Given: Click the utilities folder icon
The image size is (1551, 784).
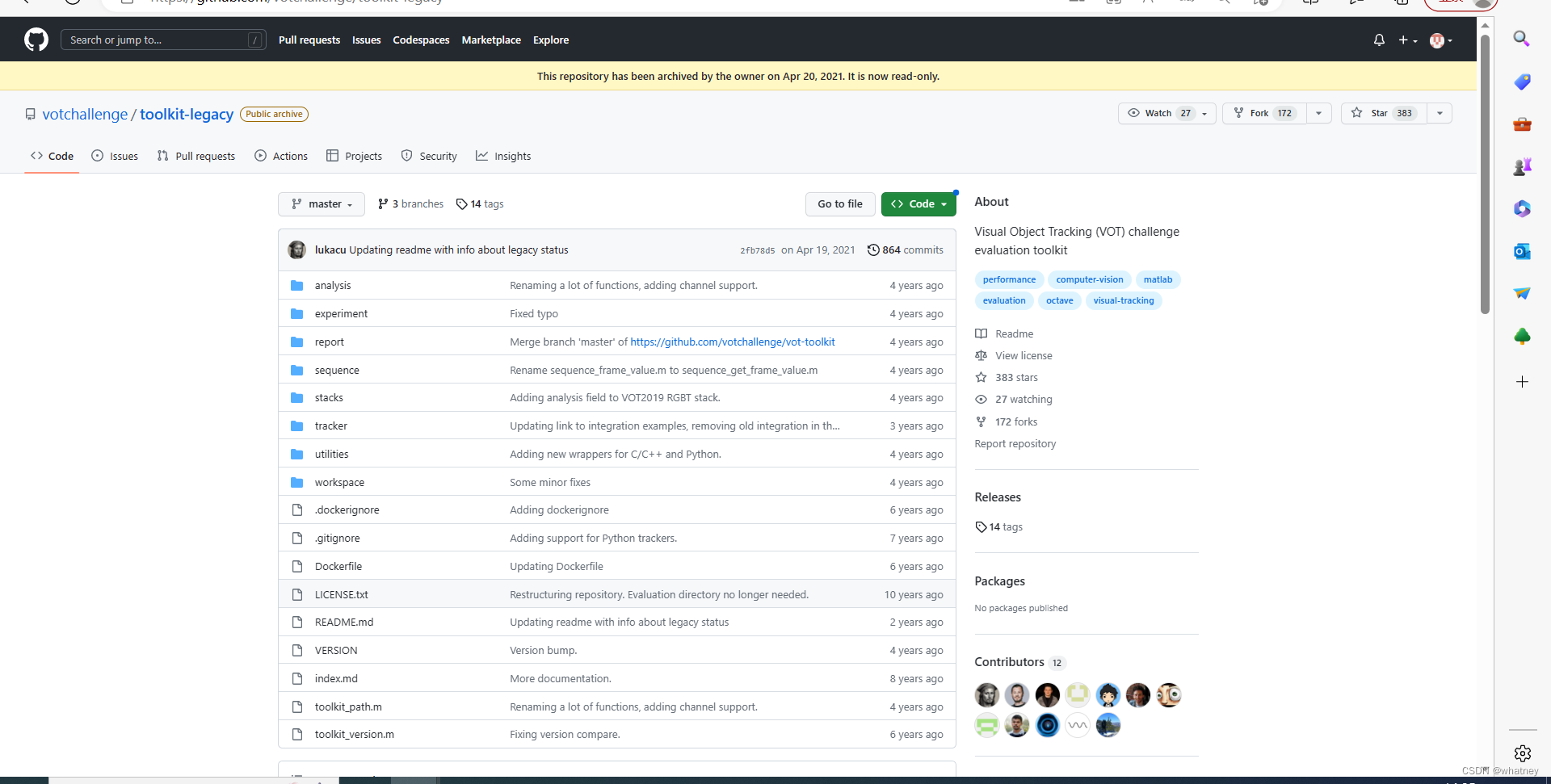Looking at the screenshot, I should (x=297, y=454).
